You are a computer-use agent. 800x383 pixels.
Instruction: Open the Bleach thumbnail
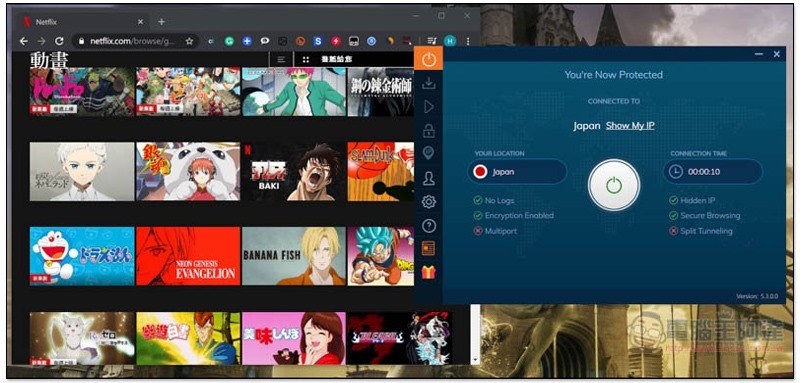tap(399, 339)
